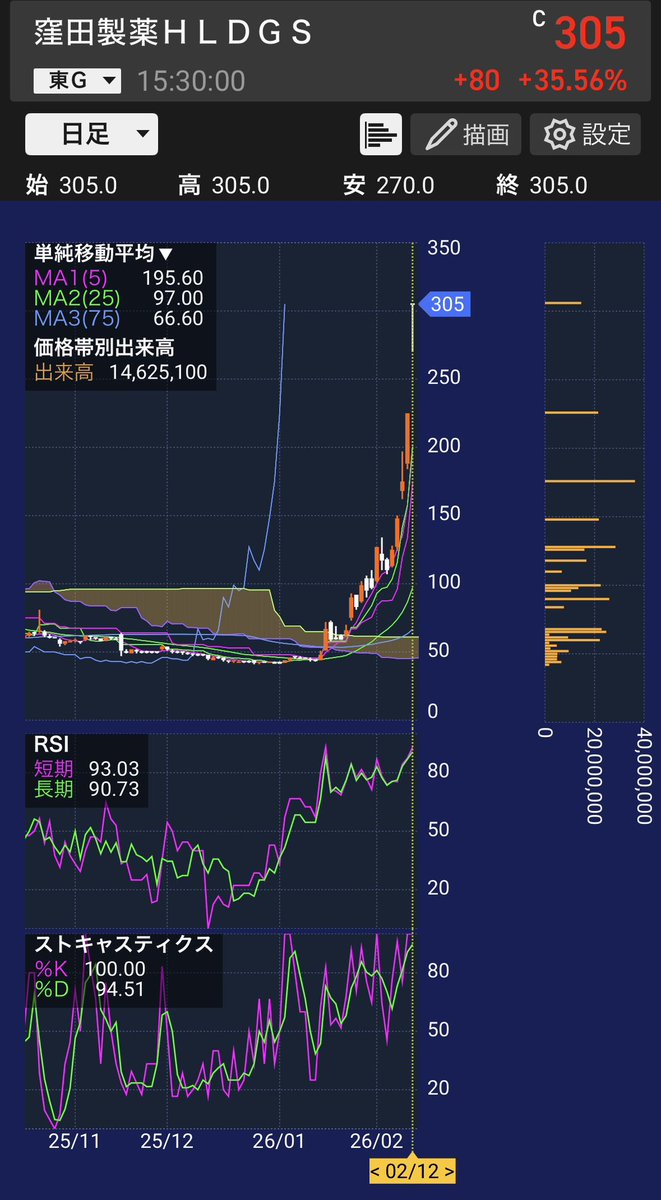Select the MA3(75) 66.60 legend entry
The image size is (661, 1200).
pos(119,318)
